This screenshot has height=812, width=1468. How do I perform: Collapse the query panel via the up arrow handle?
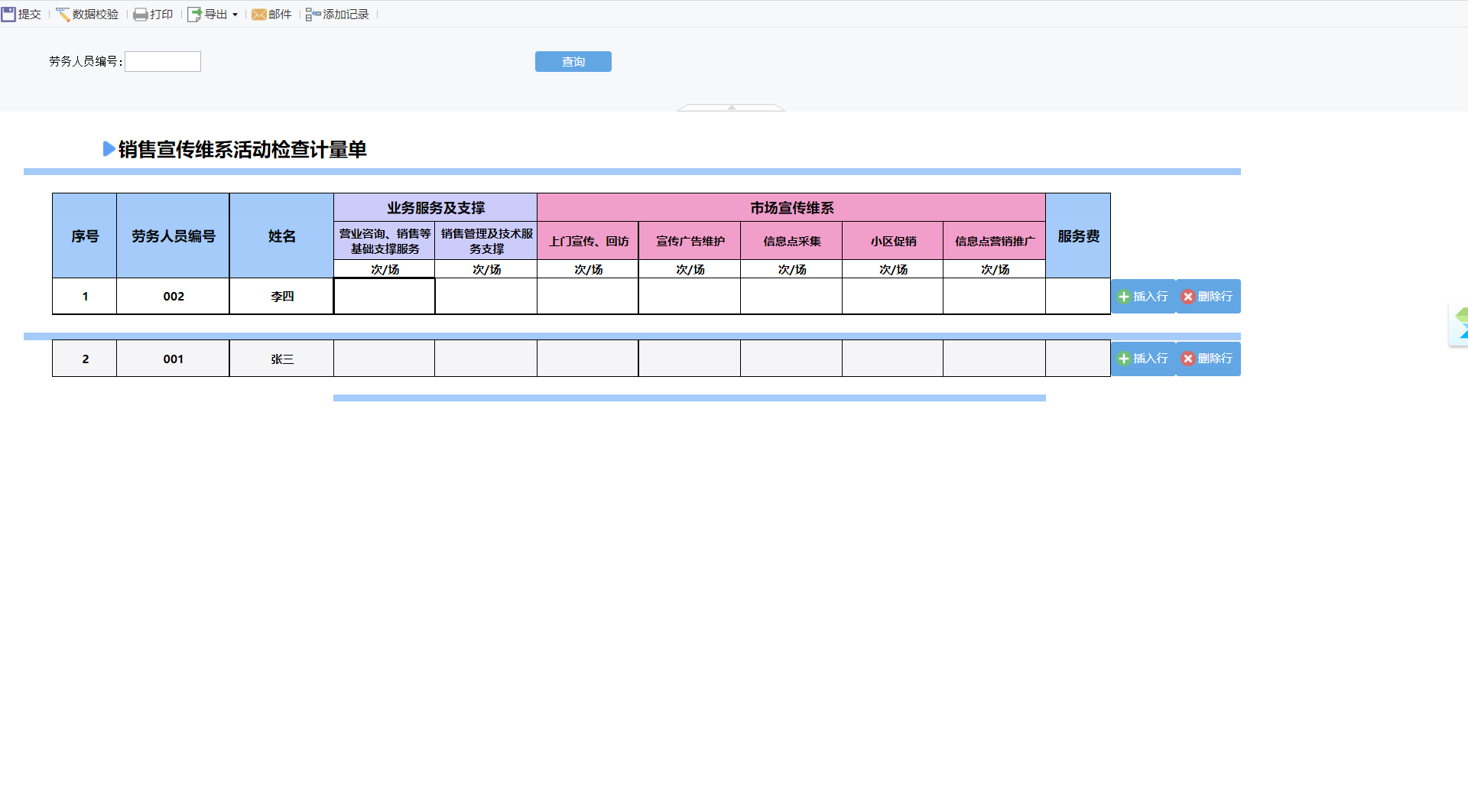tap(732, 108)
